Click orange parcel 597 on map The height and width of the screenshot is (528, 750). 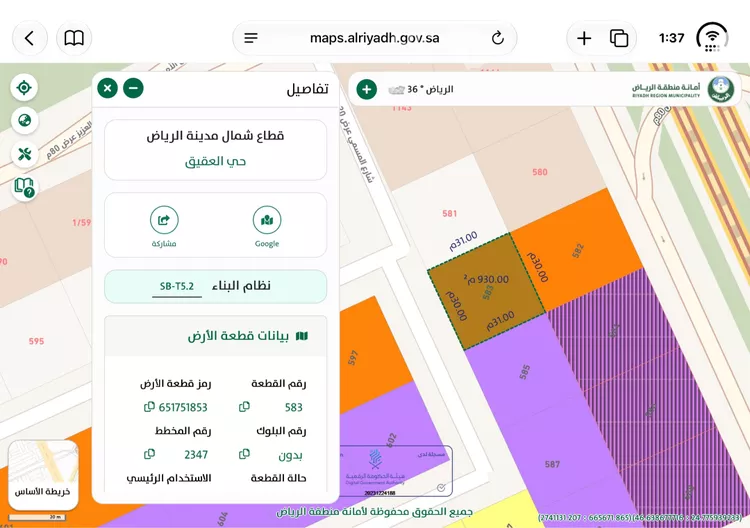click(353, 358)
